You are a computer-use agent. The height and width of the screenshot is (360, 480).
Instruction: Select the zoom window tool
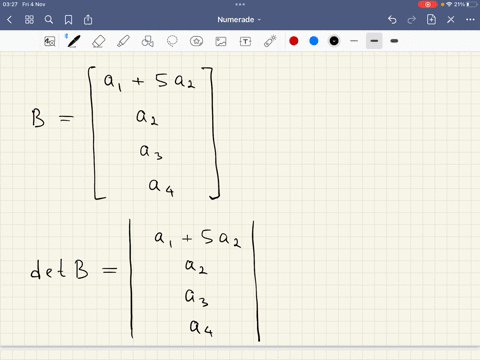click(50, 41)
